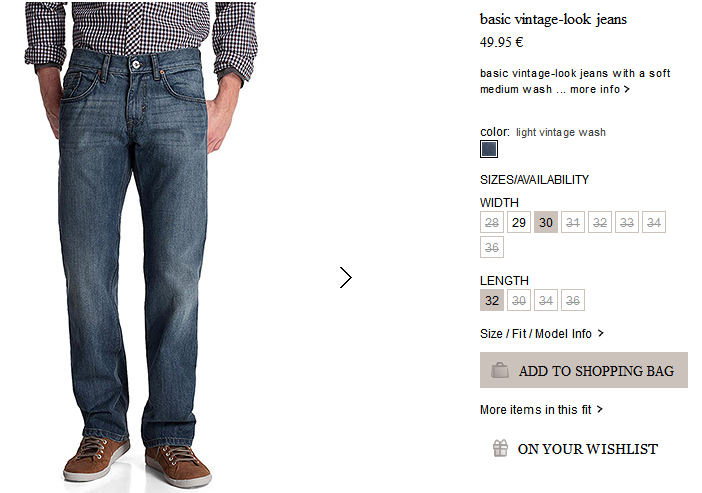Pick width option 36

pyautogui.click(x=492, y=247)
